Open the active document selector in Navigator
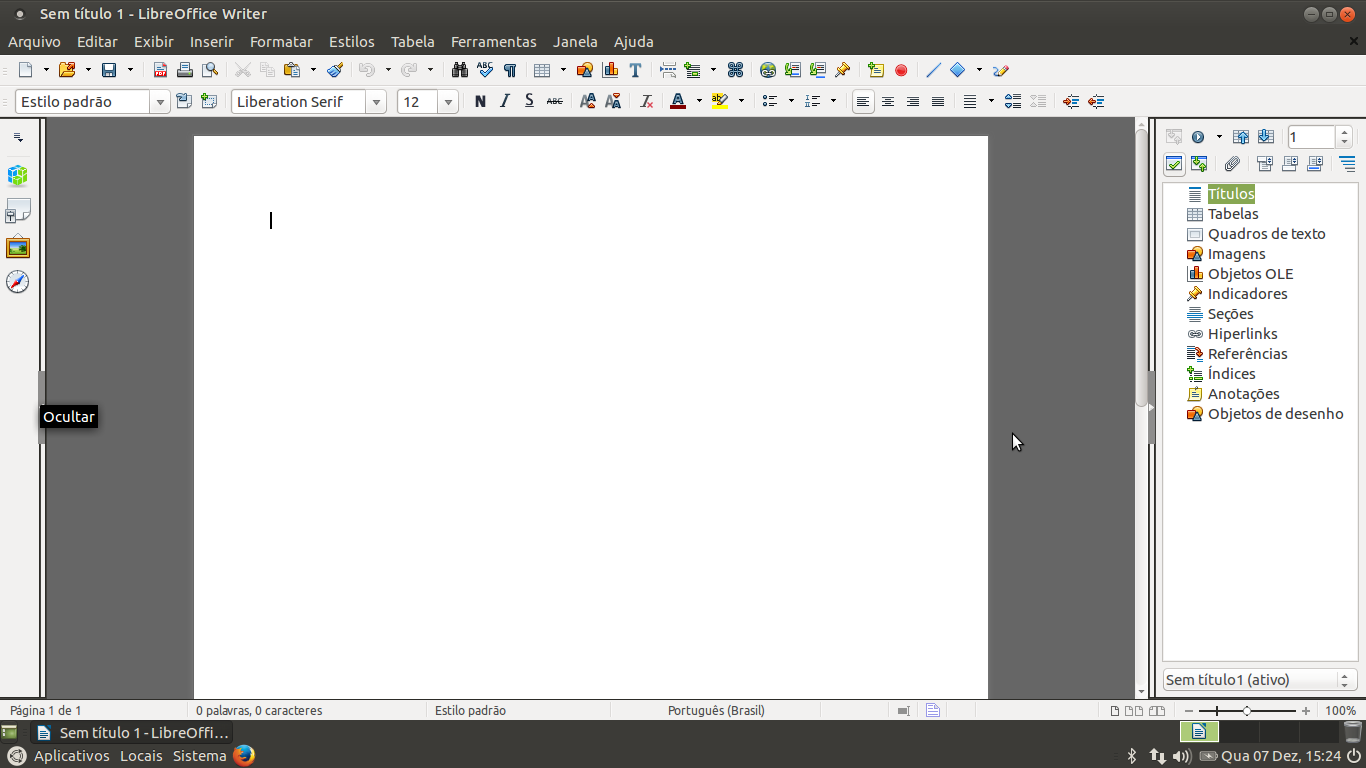The height and width of the screenshot is (768, 1366). (x=1260, y=680)
